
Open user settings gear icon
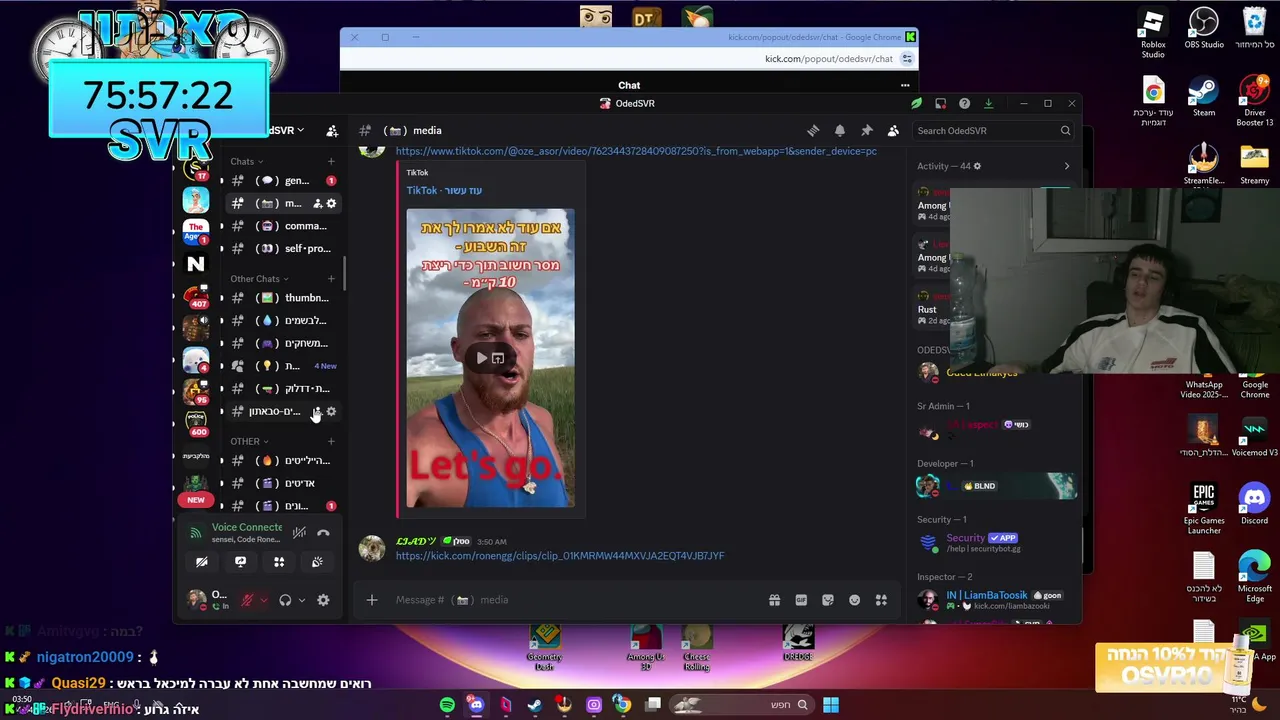323,600
